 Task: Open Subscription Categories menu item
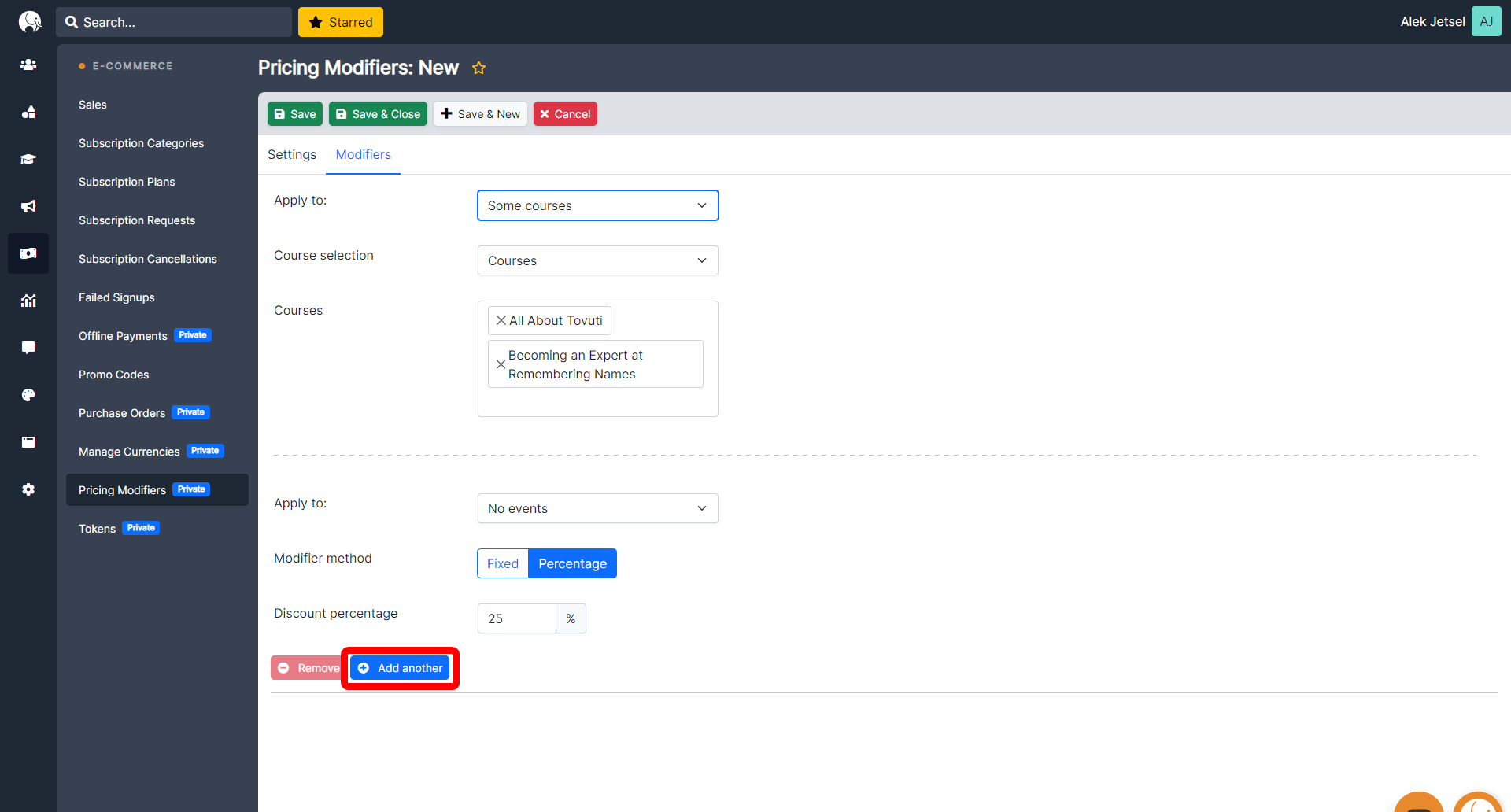pyautogui.click(x=141, y=143)
